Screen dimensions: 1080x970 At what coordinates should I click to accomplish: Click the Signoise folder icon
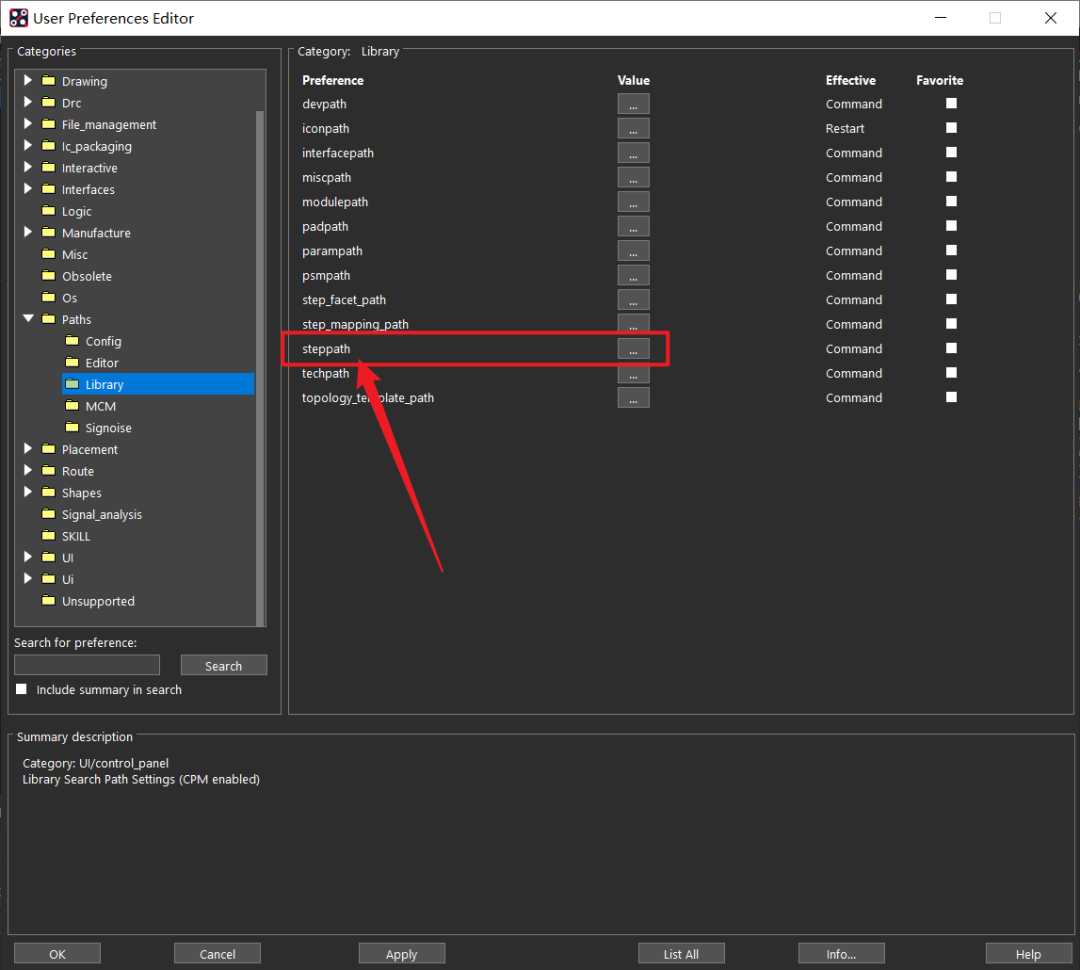pyautogui.click(x=72, y=428)
